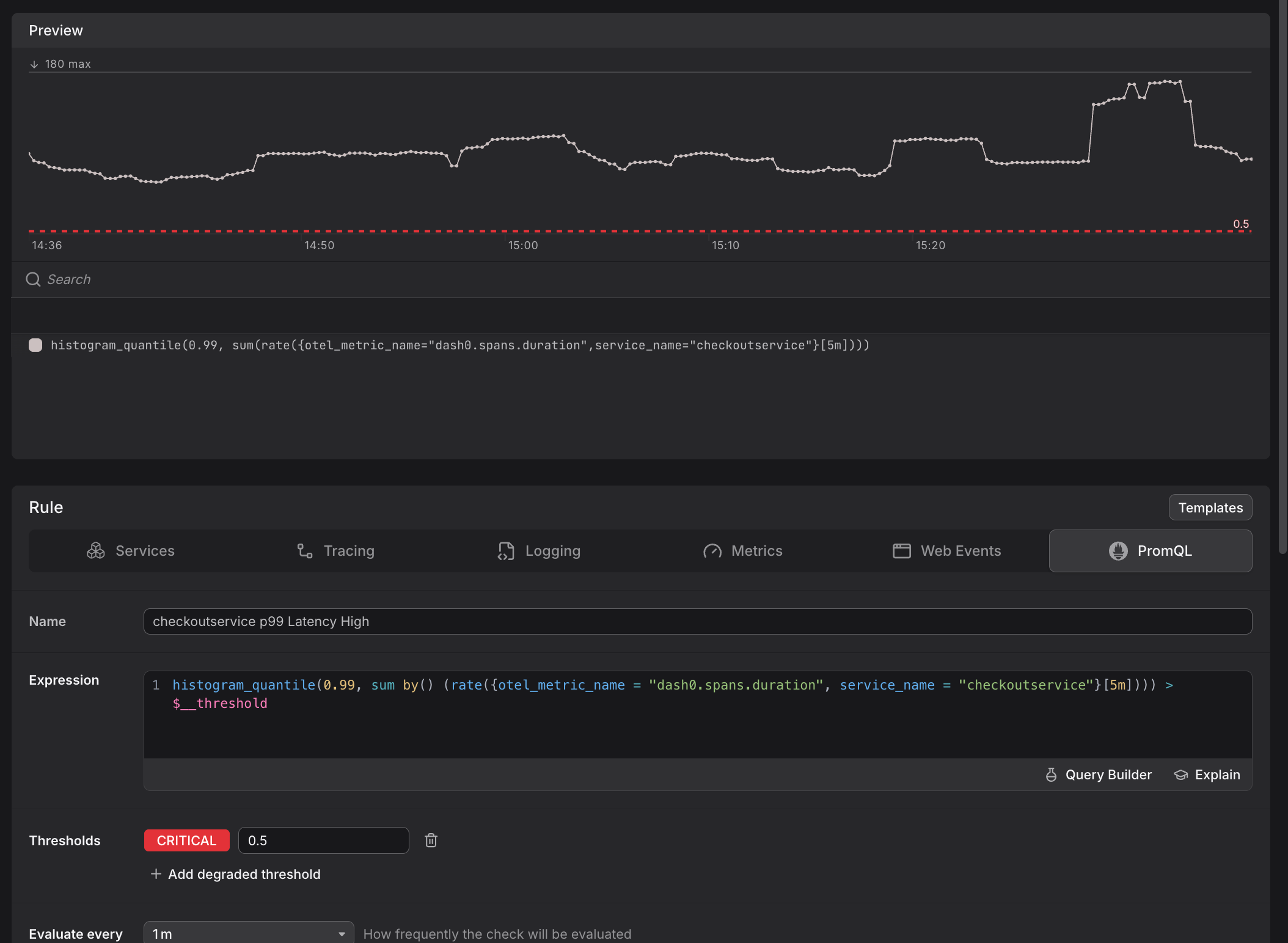Click the Preview panel heading
1288x943 pixels.
(x=56, y=31)
